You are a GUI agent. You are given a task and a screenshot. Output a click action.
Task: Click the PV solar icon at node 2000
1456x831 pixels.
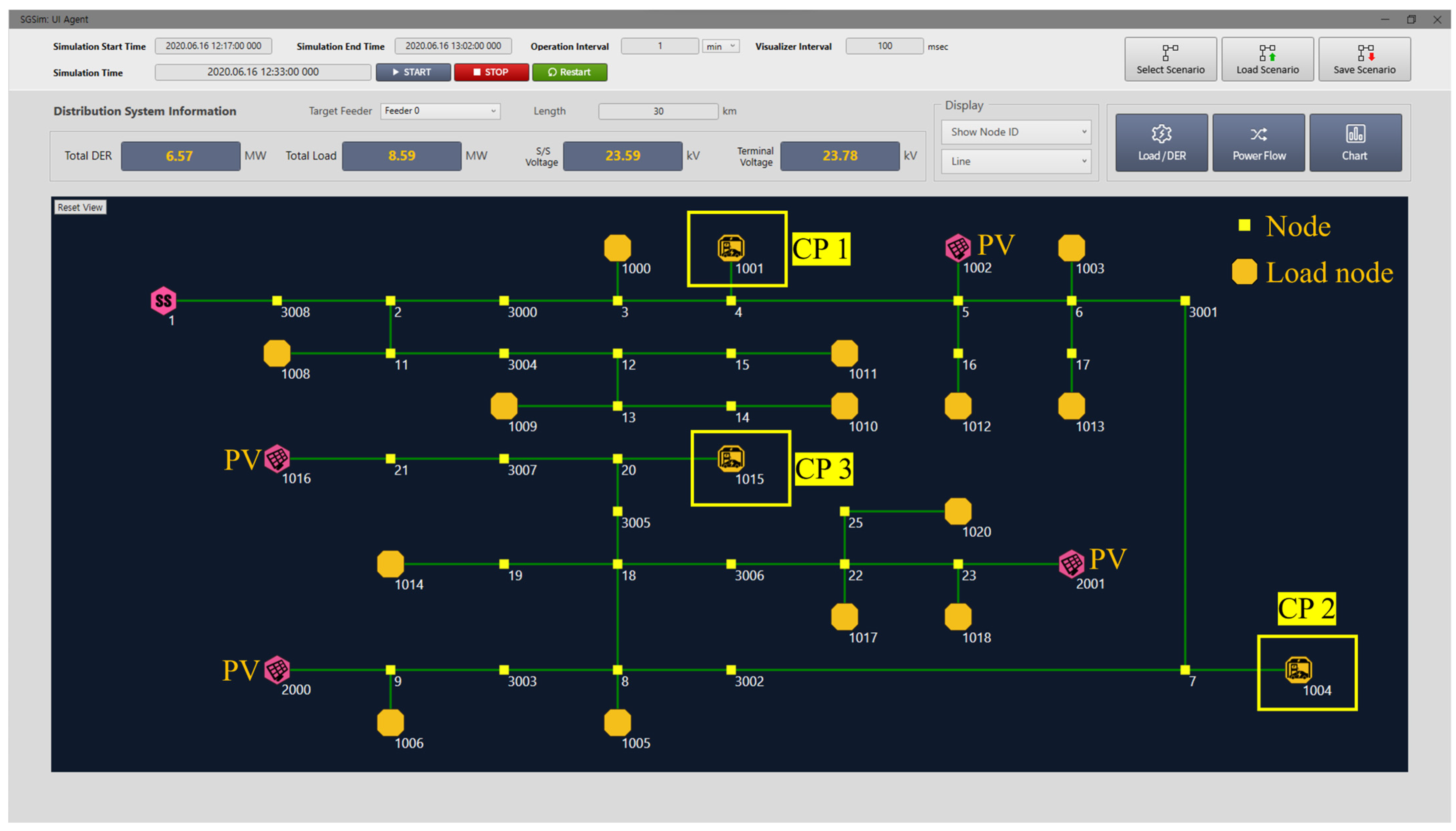point(277,669)
